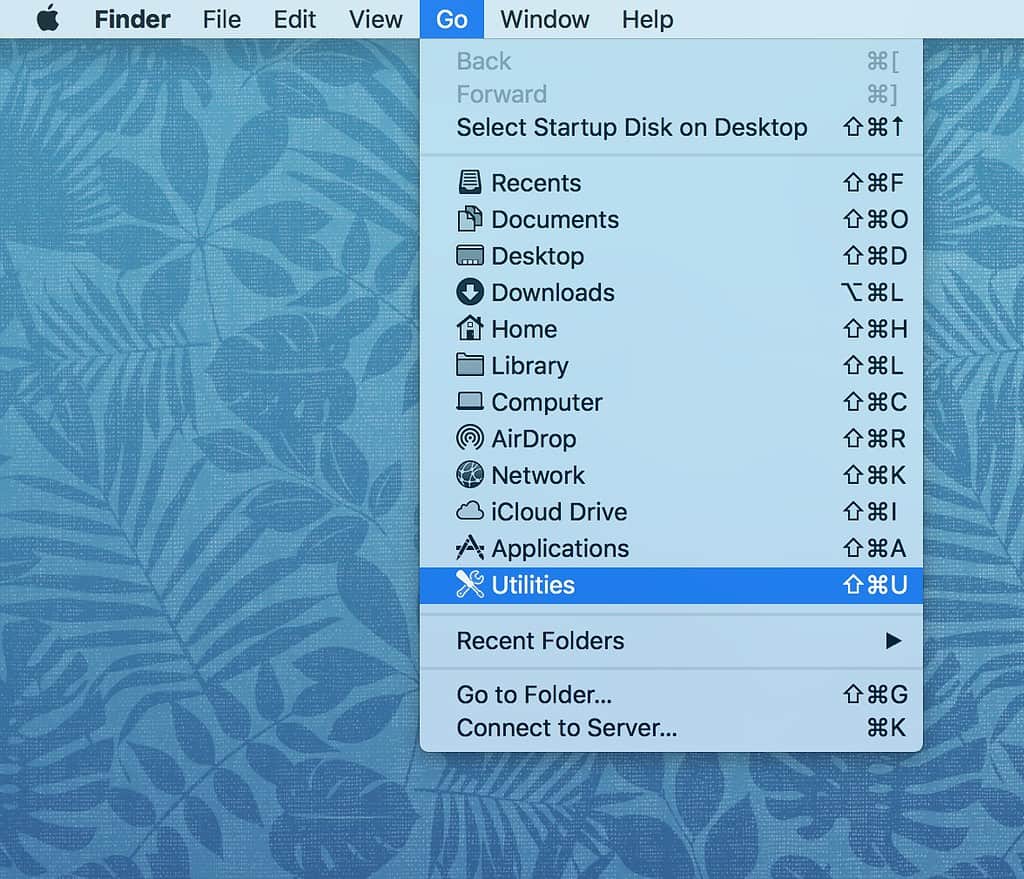The height and width of the screenshot is (879, 1024).
Task: Select the AirDrop menu label
Action: (x=534, y=439)
